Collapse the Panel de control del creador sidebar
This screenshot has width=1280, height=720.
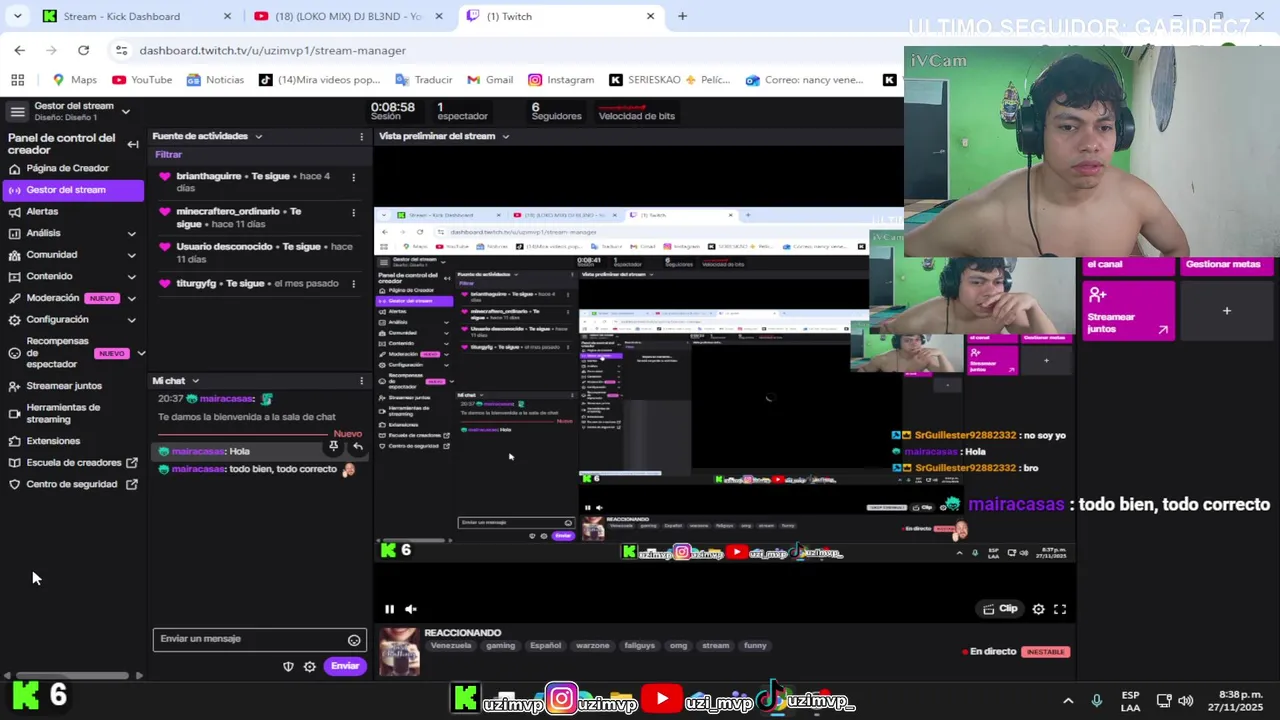coord(133,144)
